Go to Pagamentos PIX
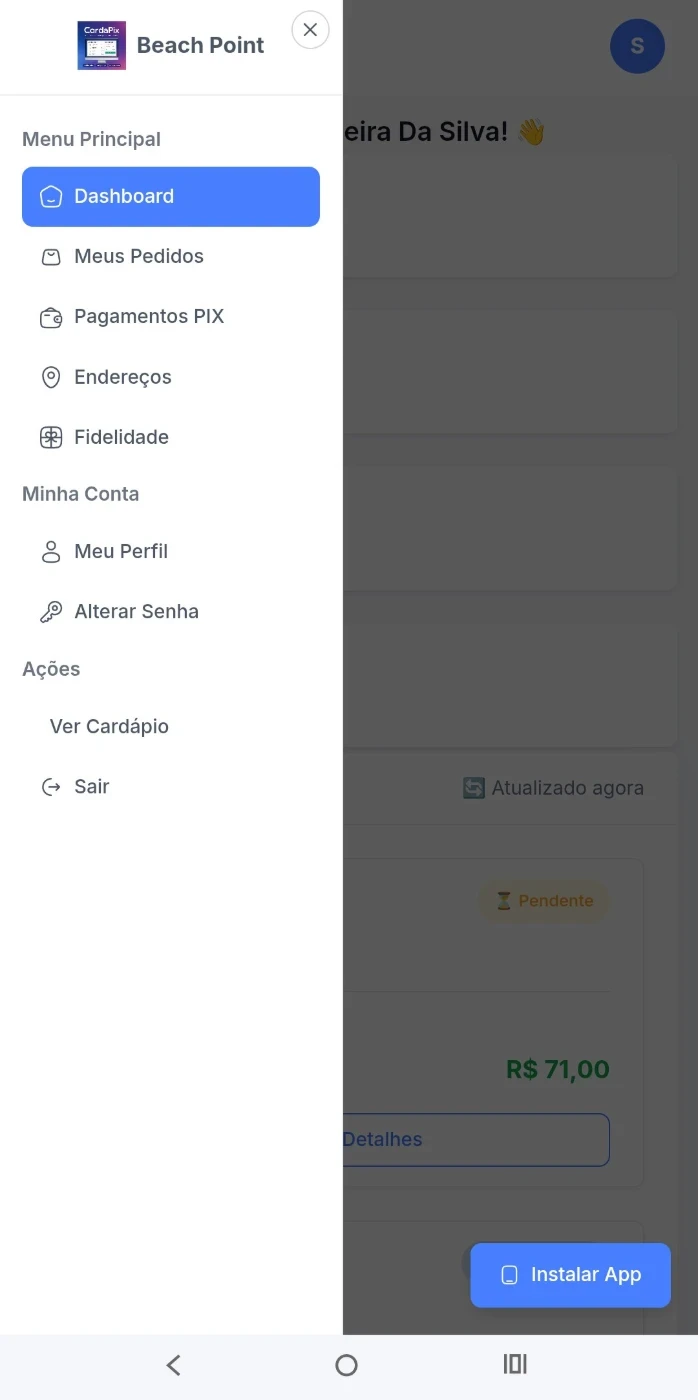This screenshot has height=1400, width=698. click(149, 317)
